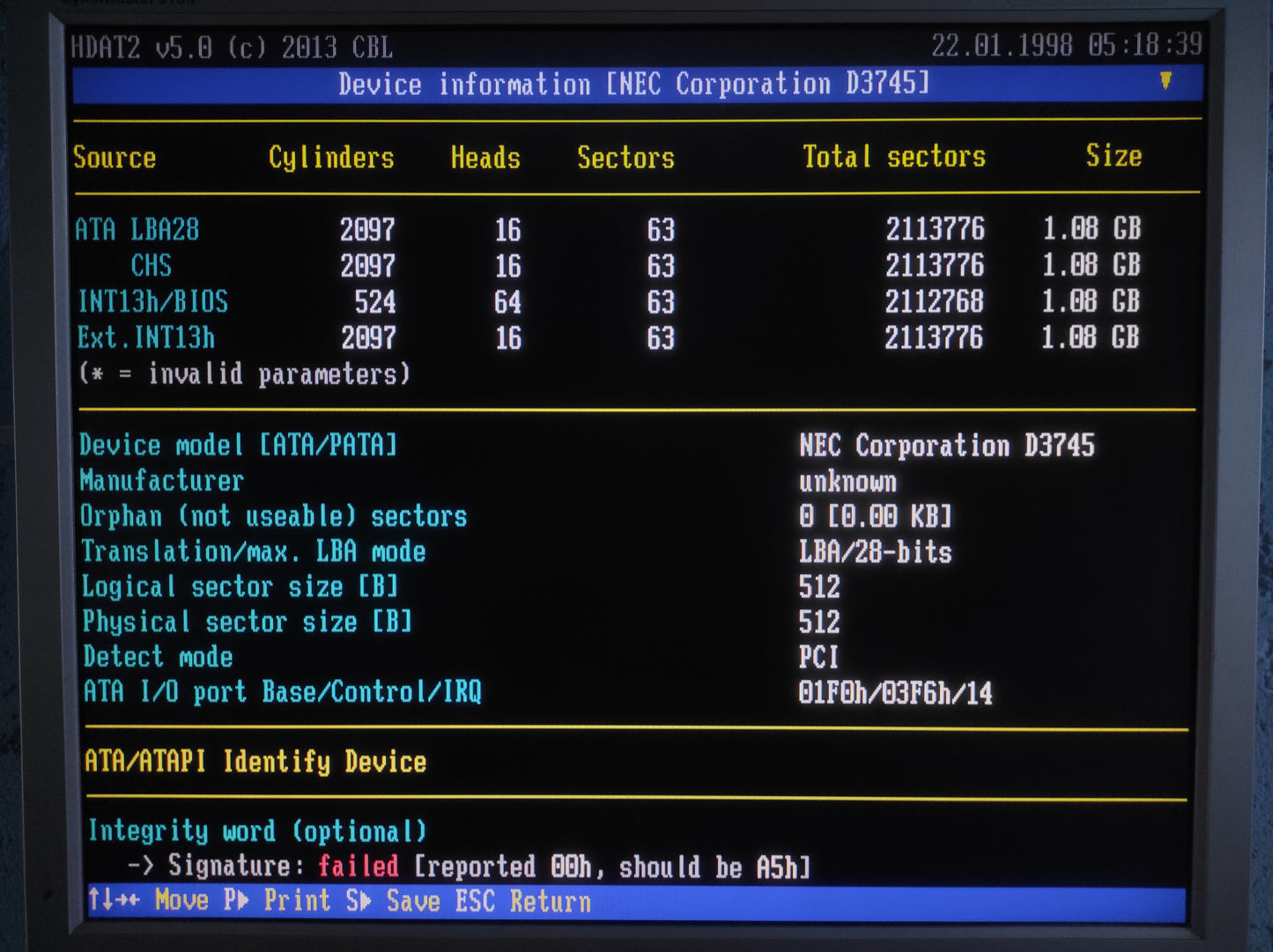
Task: Click the Integrity word (optional) entry
Action: tap(257, 831)
